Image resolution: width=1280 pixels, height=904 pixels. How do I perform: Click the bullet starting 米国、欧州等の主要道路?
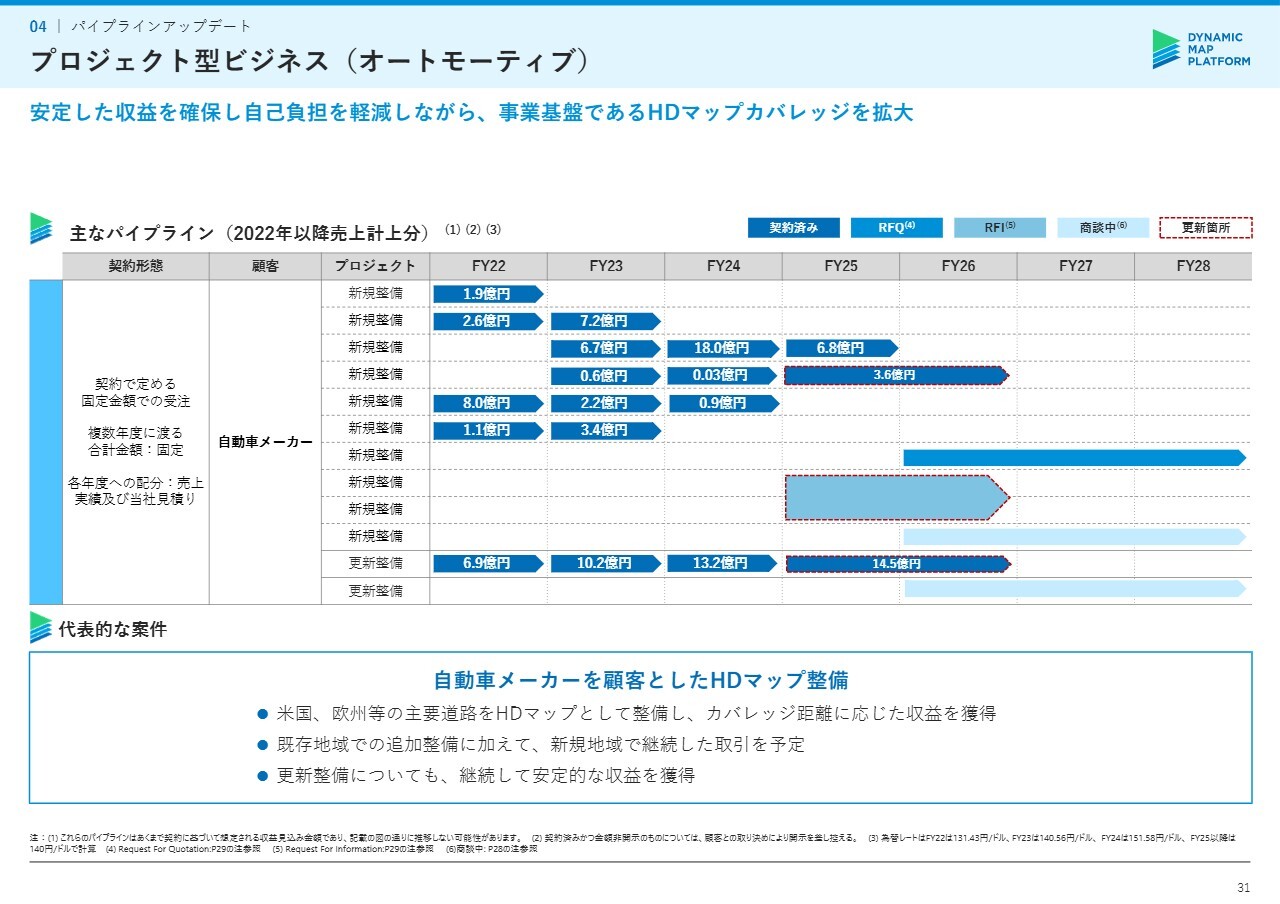pyautogui.click(x=635, y=714)
